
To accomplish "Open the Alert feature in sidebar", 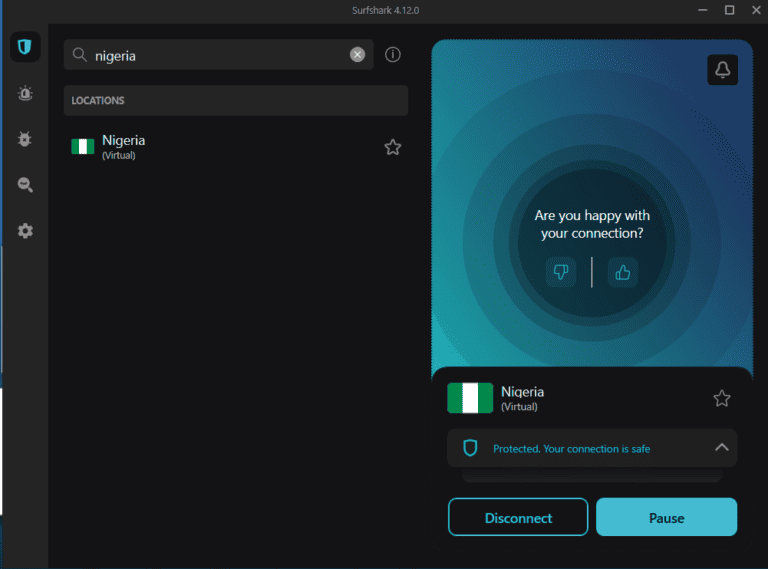I will coord(25,93).
